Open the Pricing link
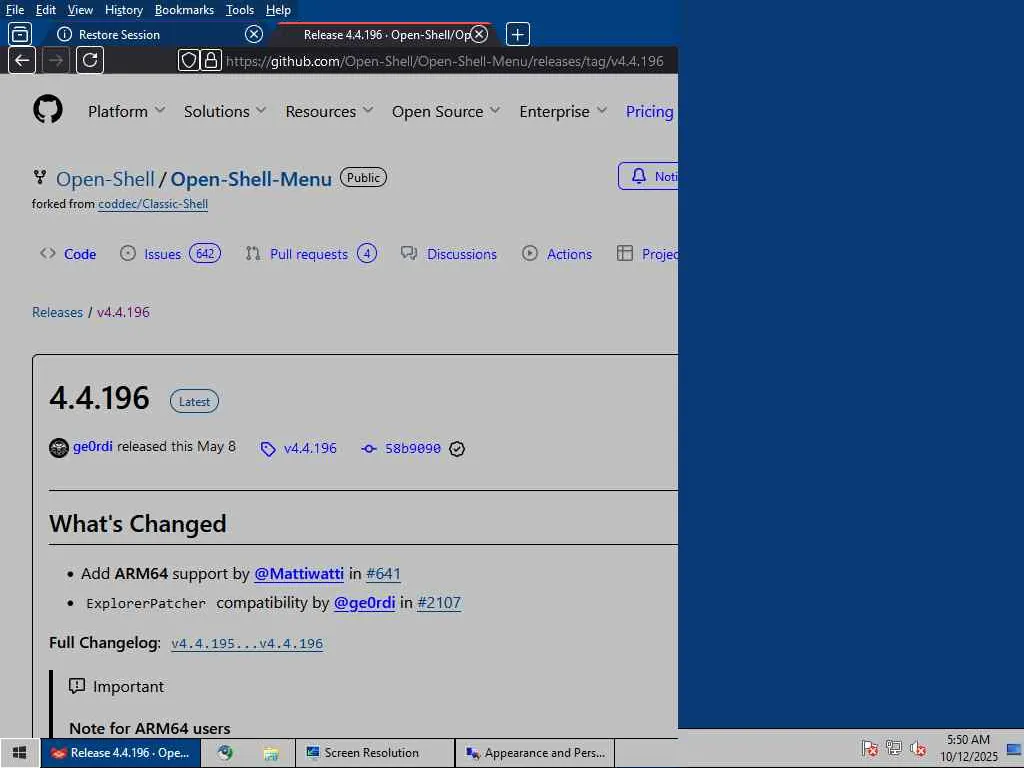Screen dimensions: 1024x768 [649, 112]
